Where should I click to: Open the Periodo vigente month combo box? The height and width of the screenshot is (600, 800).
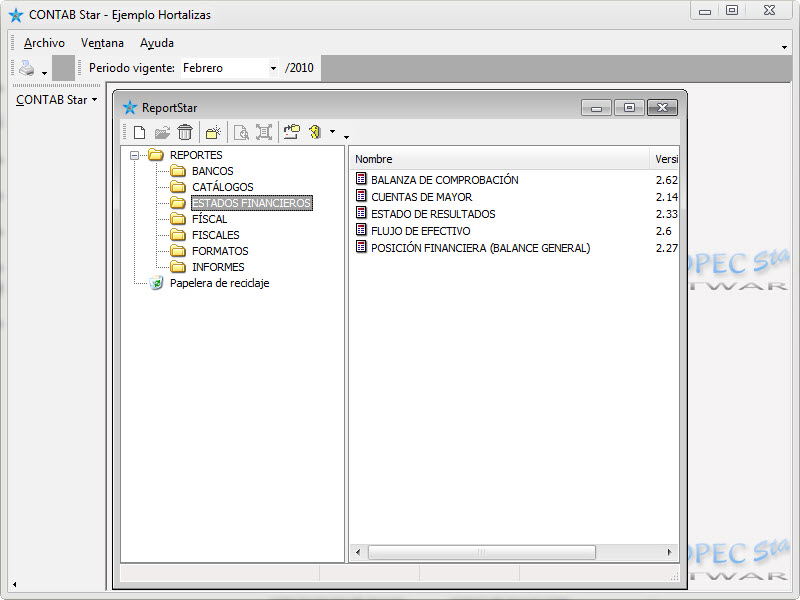[x=230, y=68]
